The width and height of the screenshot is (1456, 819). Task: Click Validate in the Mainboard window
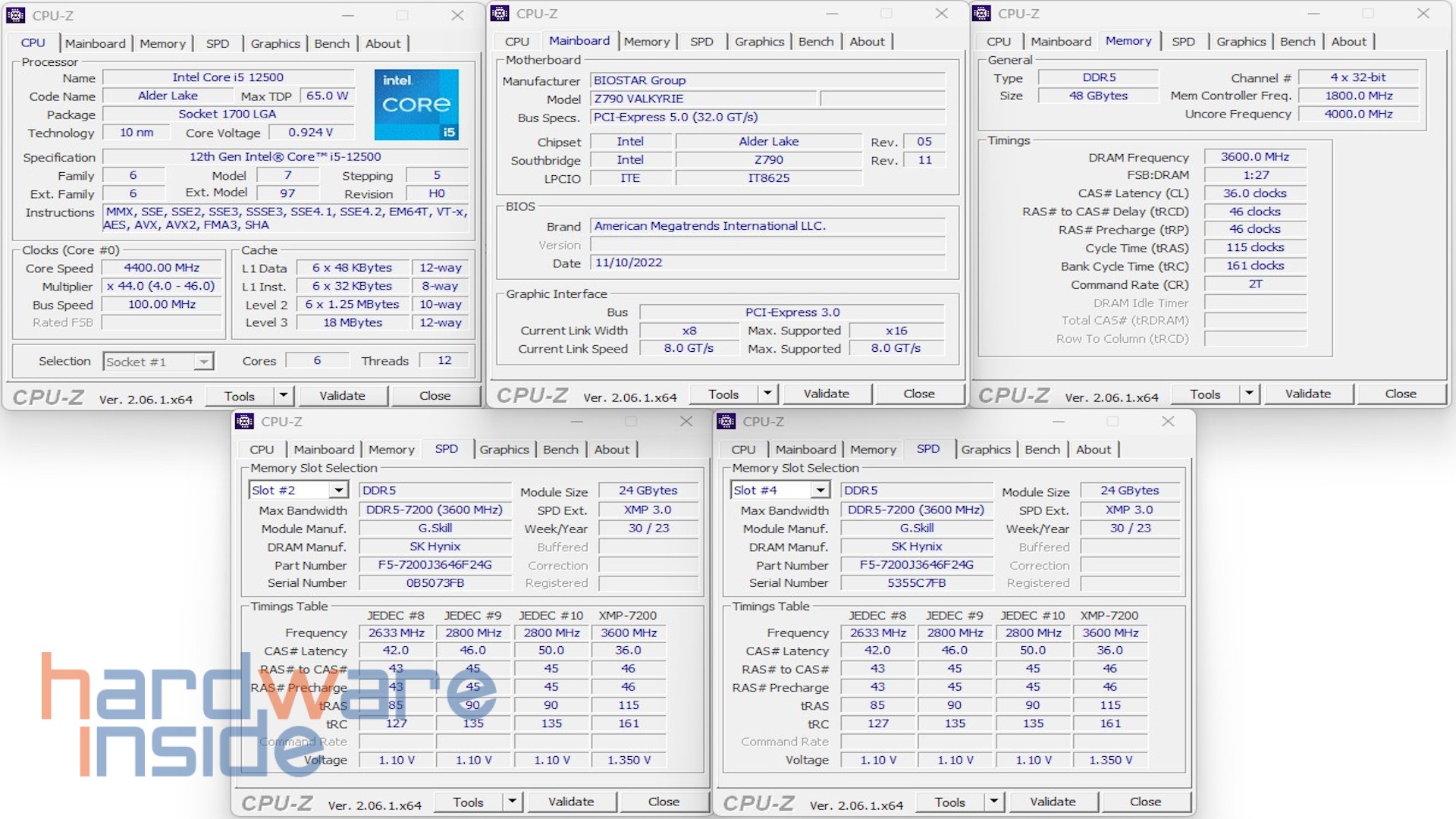coord(827,394)
